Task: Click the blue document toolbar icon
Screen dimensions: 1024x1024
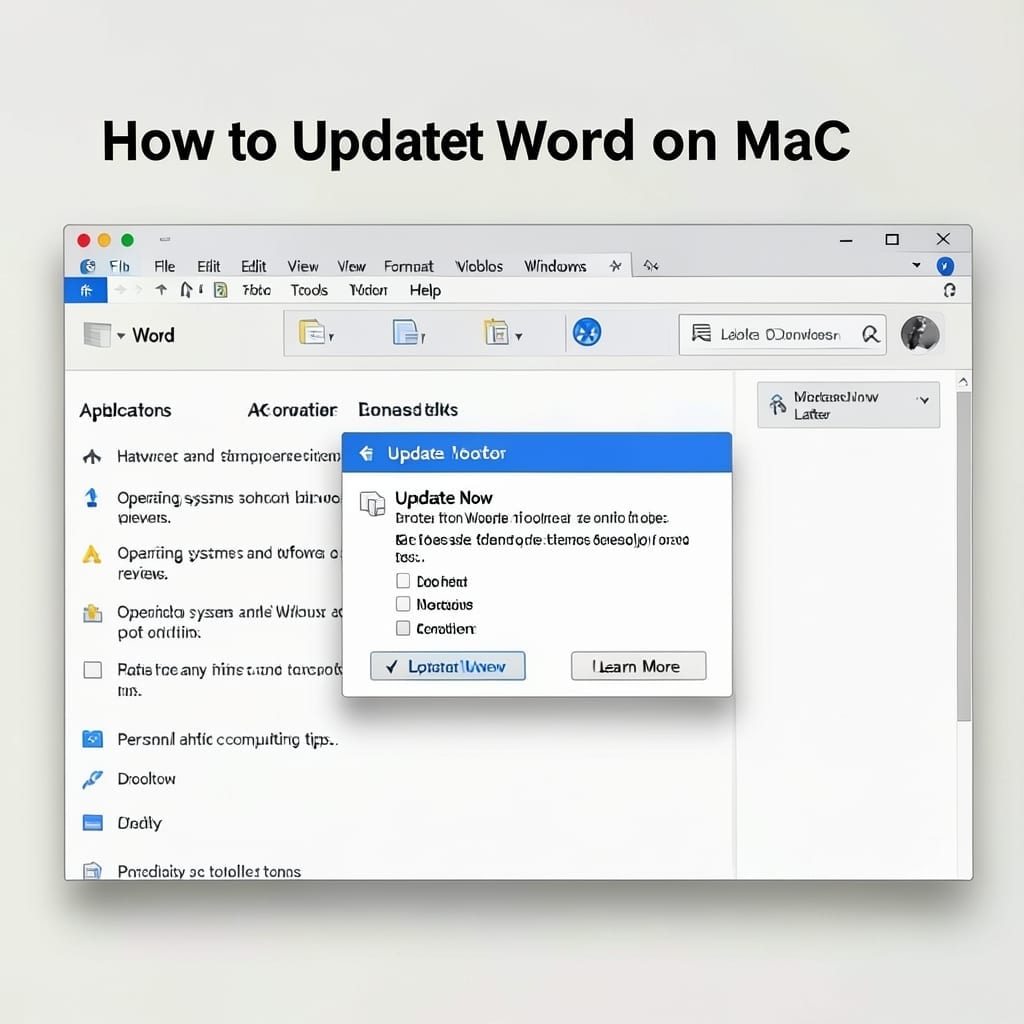Action: (x=406, y=332)
